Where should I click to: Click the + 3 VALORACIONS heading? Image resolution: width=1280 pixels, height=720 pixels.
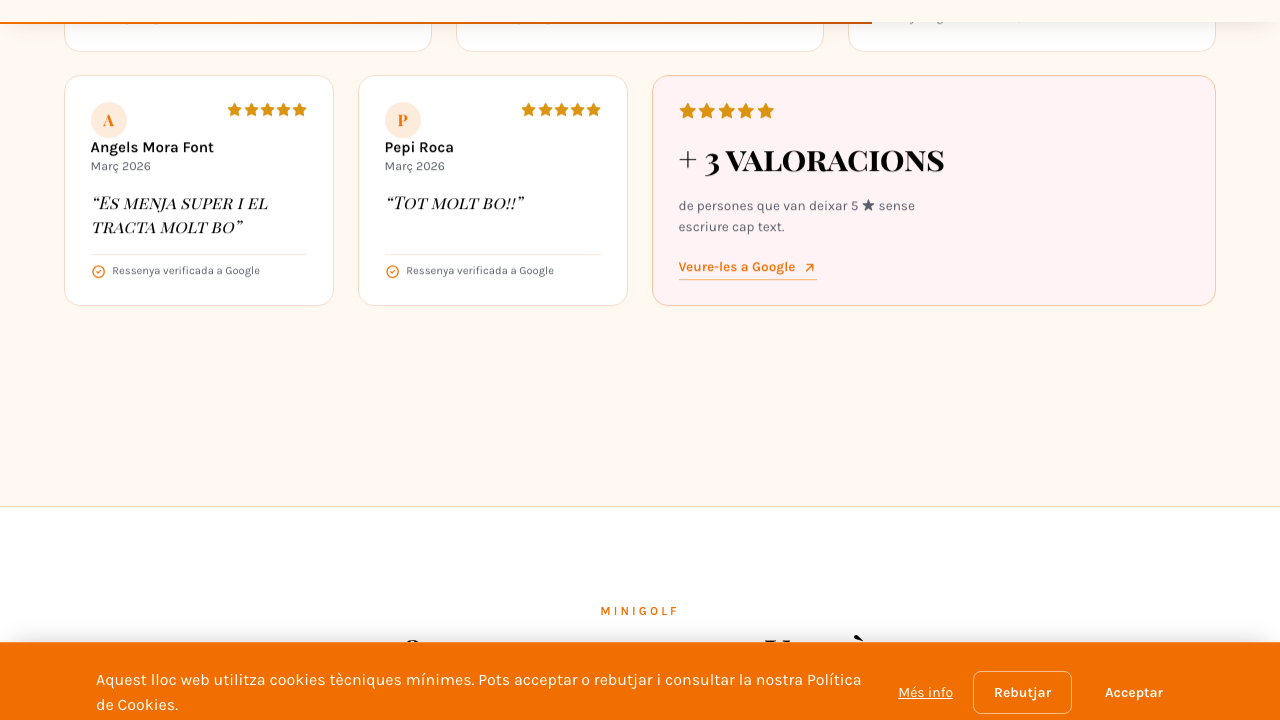pos(811,161)
